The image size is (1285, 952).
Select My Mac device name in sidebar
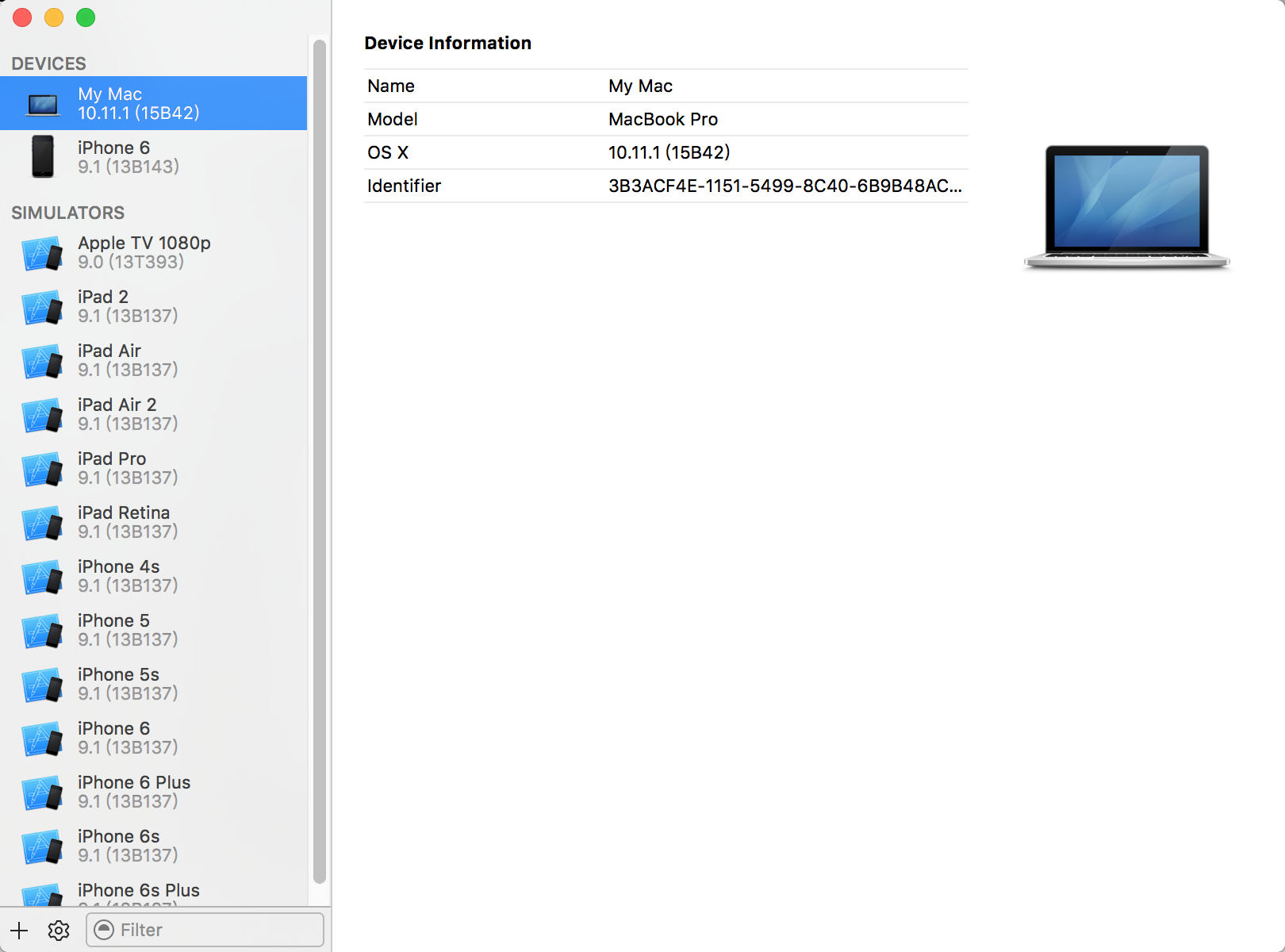point(109,94)
